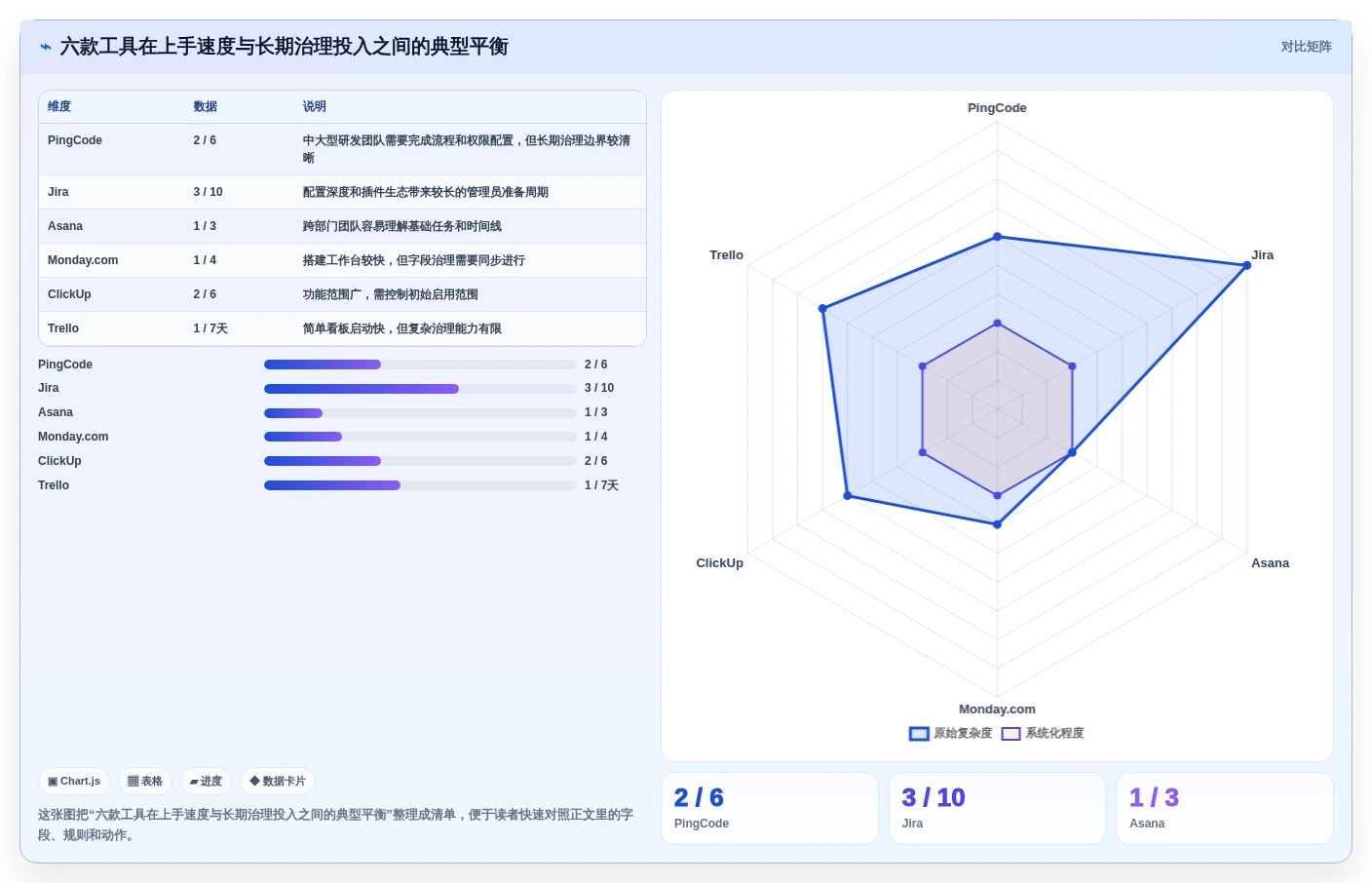The width and height of the screenshot is (1372, 883).
Task: Select the Trello table row name
Action: [x=63, y=328]
